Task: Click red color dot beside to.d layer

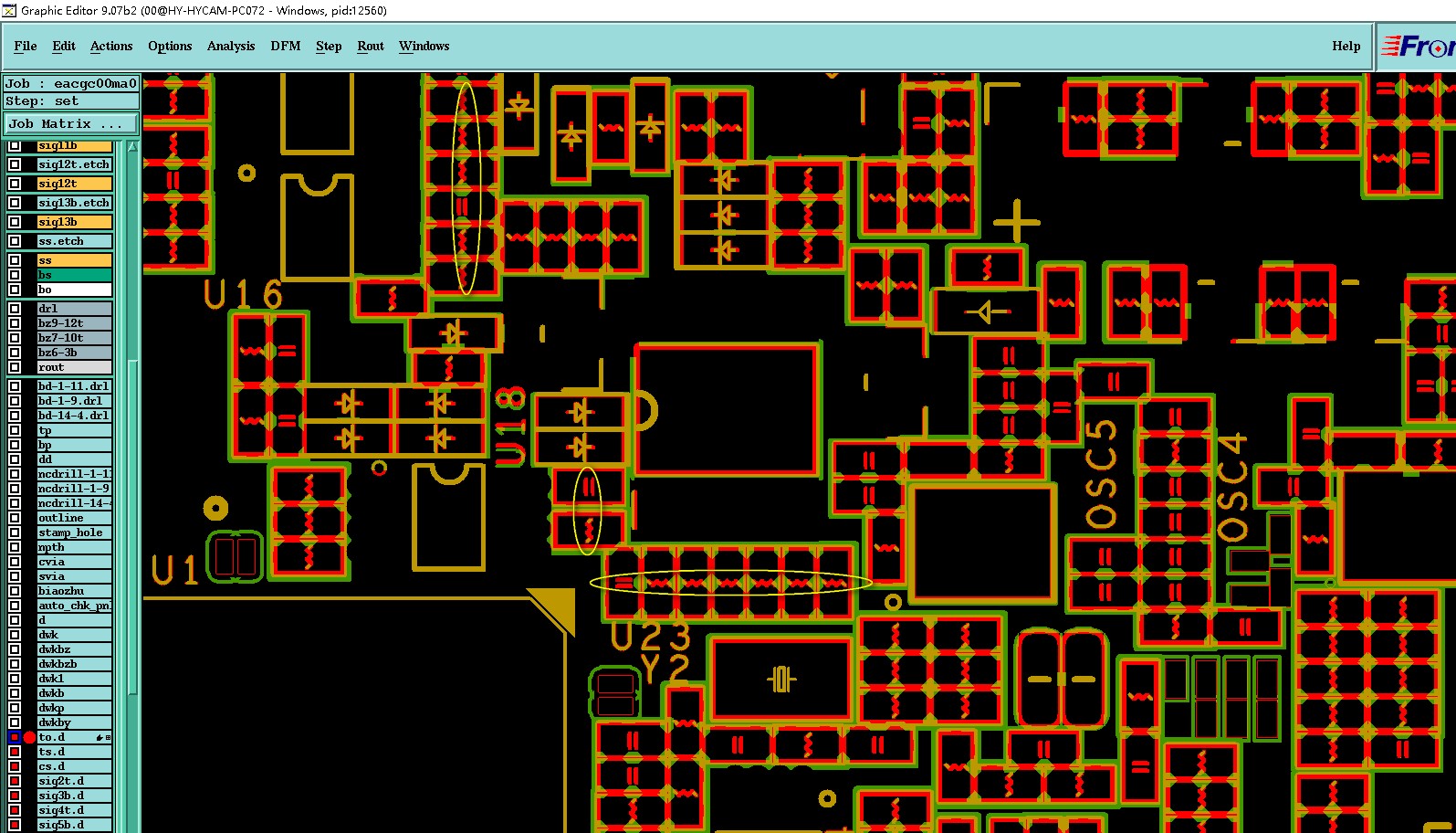Action: point(29,737)
